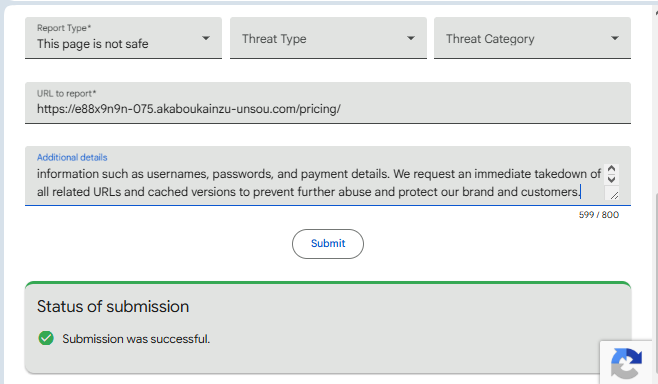658x384 pixels.
Task: Click the textarea resize handle
Action: (x=614, y=195)
